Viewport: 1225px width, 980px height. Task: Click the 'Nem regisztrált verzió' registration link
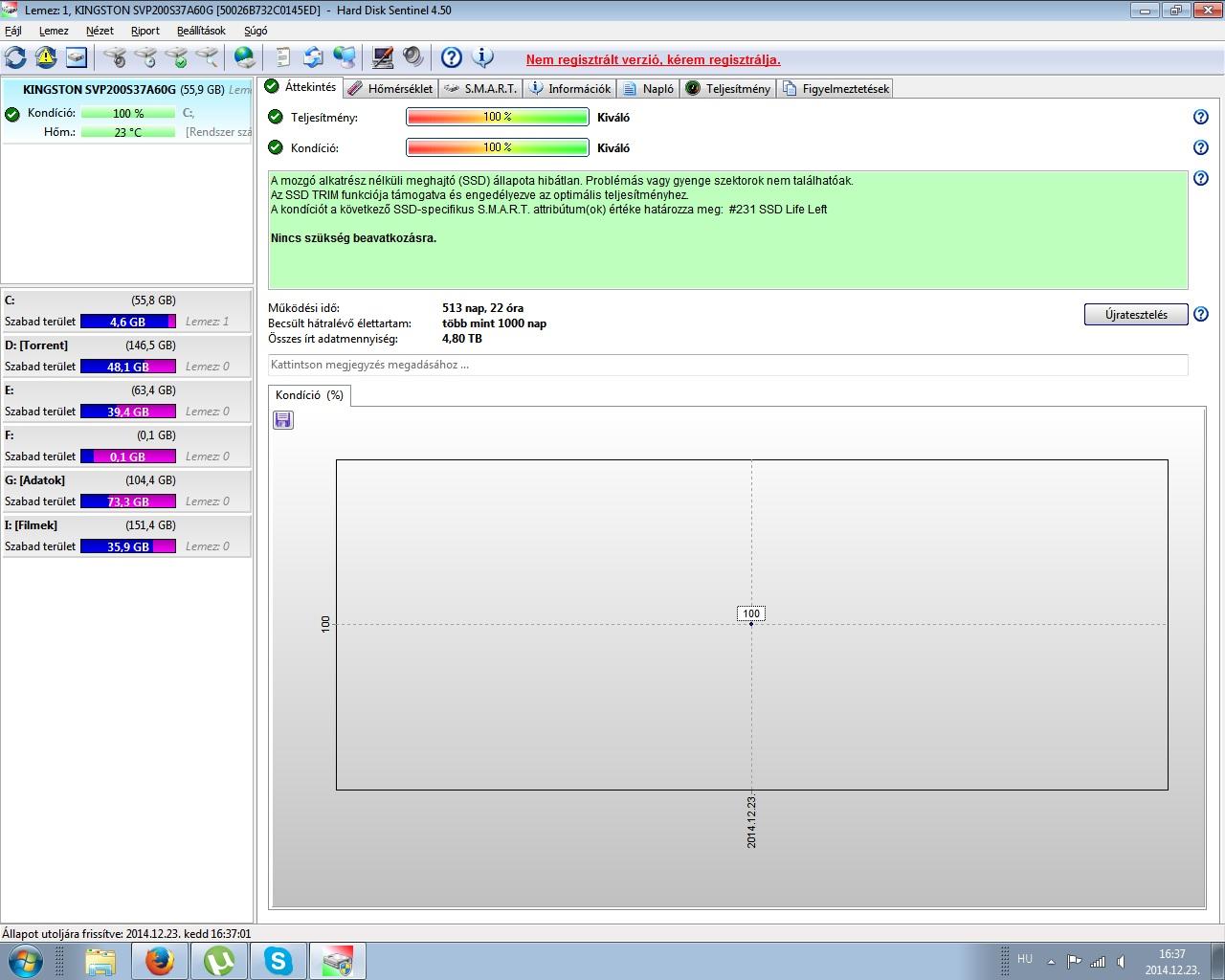653,59
